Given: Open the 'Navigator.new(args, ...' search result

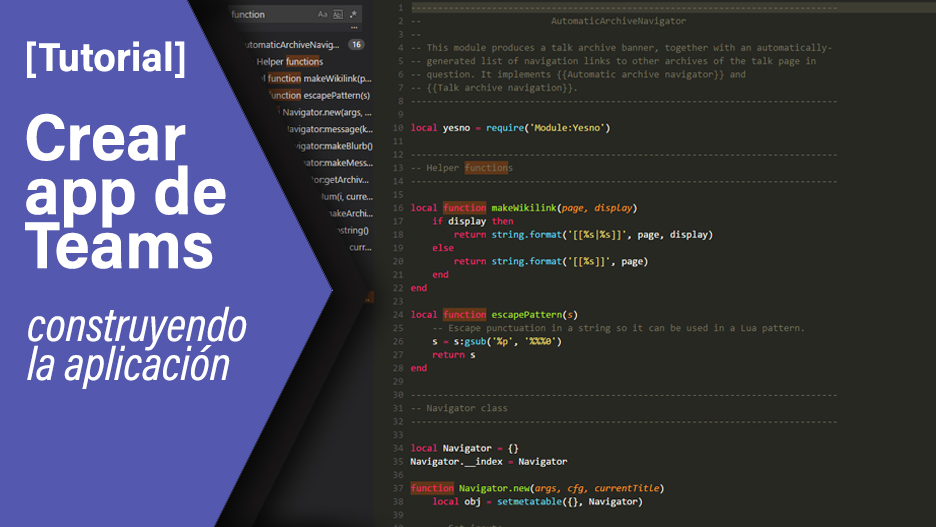Looking at the screenshot, I should pyautogui.click(x=325, y=112).
